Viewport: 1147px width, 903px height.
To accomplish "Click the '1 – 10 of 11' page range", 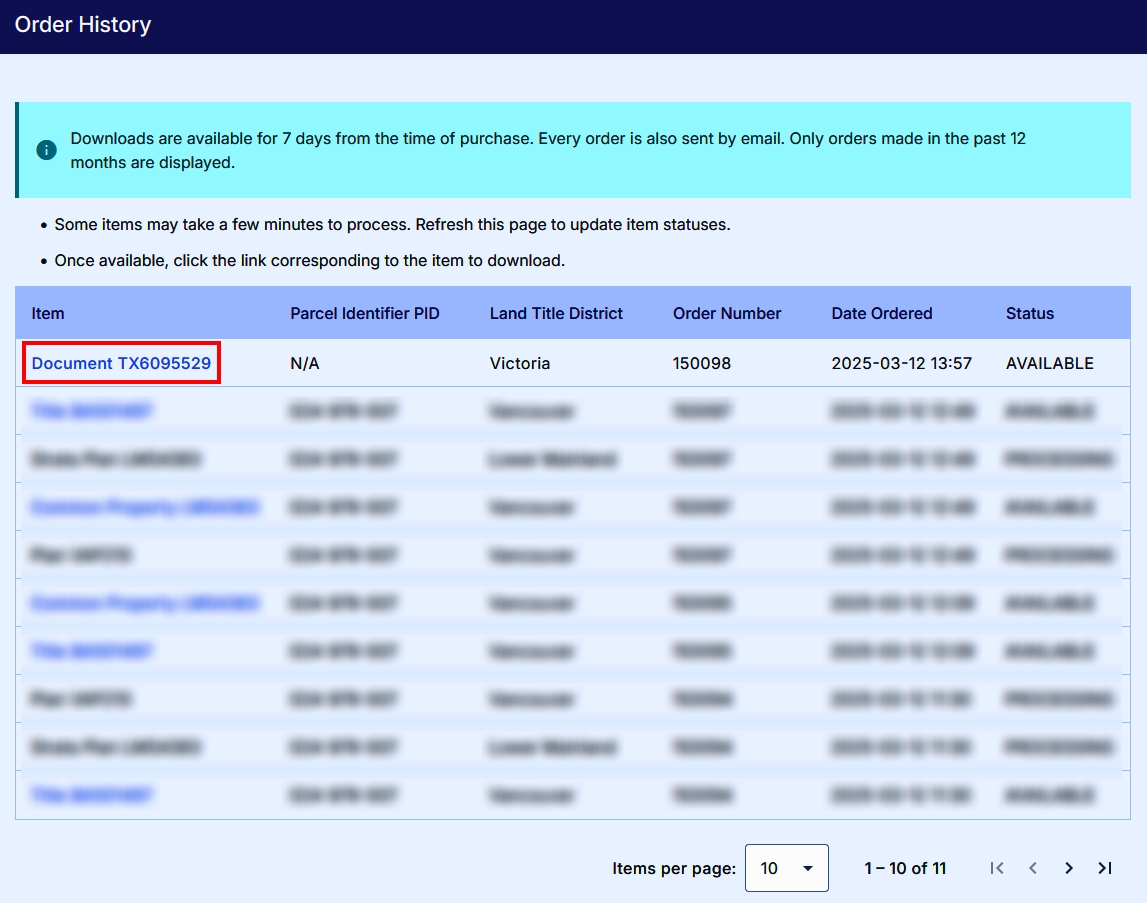I will [906, 868].
